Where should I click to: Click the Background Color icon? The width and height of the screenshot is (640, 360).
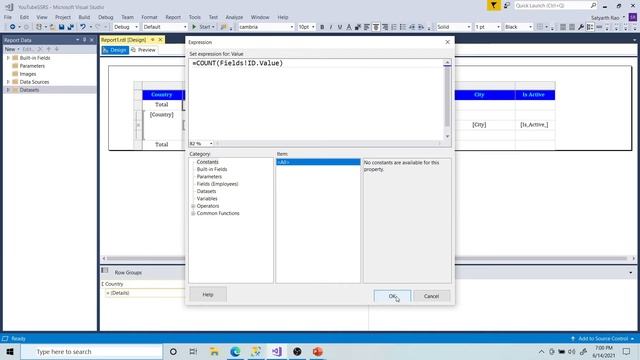click(x=358, y=27)
